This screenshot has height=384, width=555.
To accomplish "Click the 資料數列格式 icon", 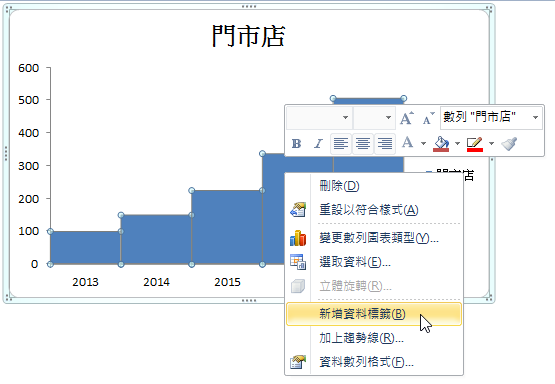I will point(298,362).
